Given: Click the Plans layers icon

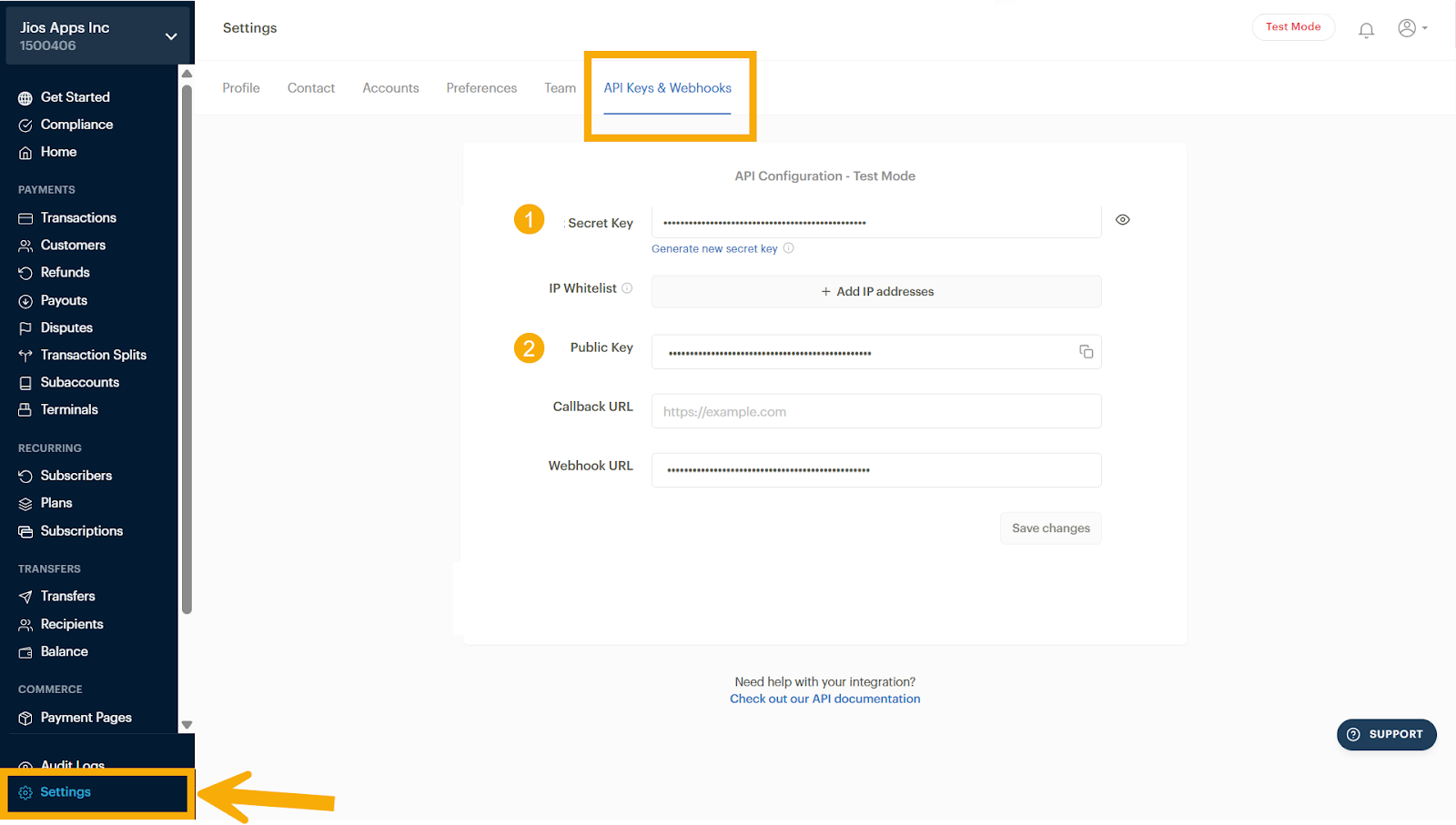Looking at the screenshot, I should (x=25, y=504).
